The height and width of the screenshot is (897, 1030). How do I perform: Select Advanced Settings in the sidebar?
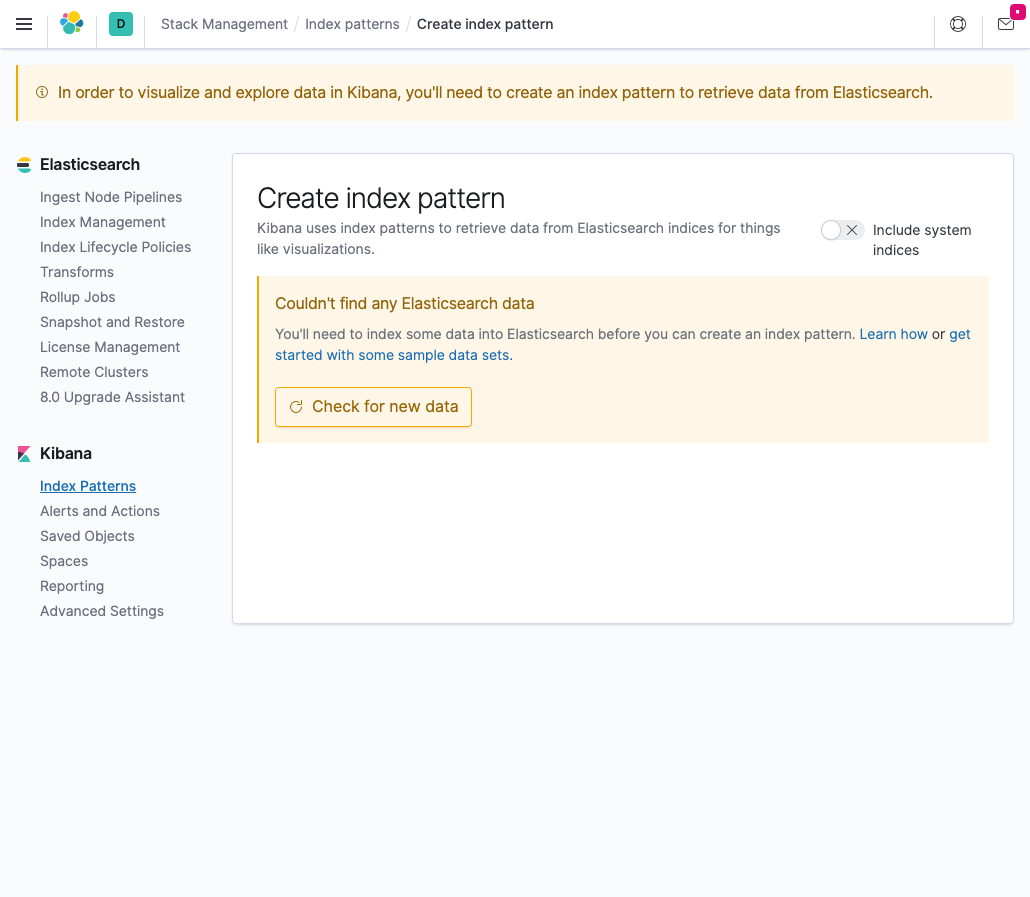(x=102, y=611)
